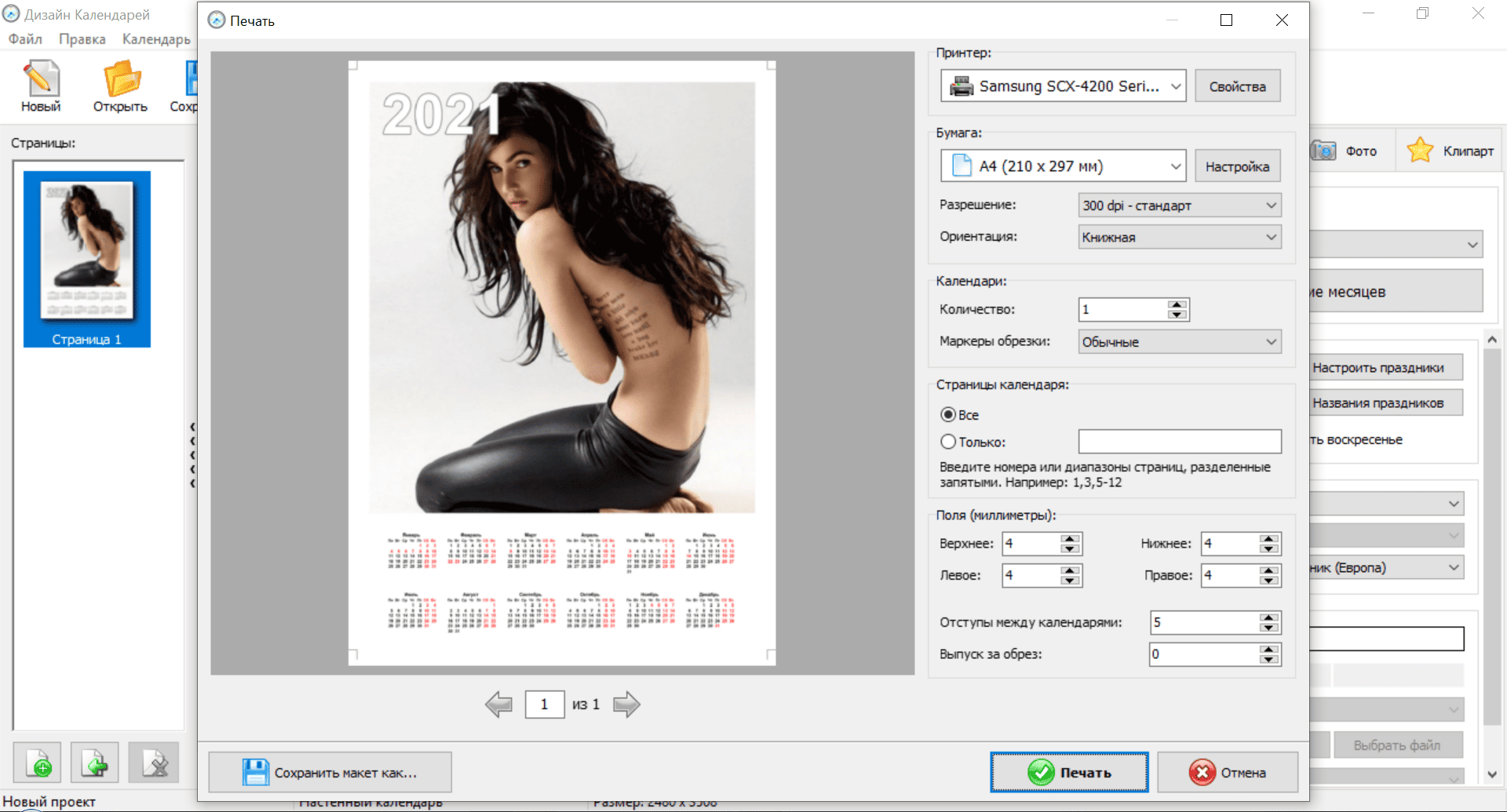This screenshot has height=812, width=1507.
Task: Decrease Правое margin value
Action: tap(1269, 581)
